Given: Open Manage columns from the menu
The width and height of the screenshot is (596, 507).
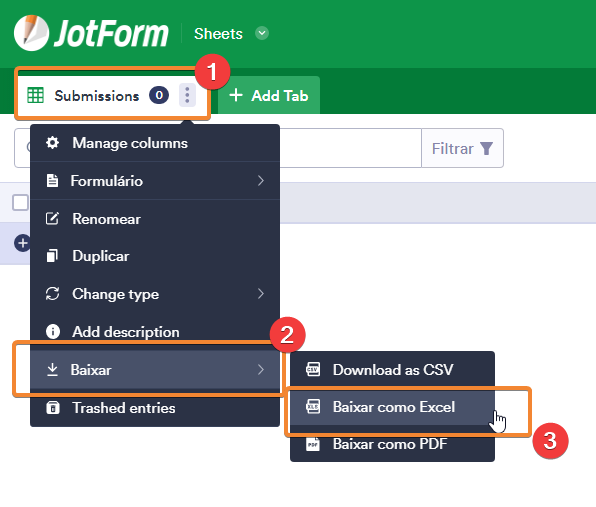Looking at the screenshot, I should (155, 143).
